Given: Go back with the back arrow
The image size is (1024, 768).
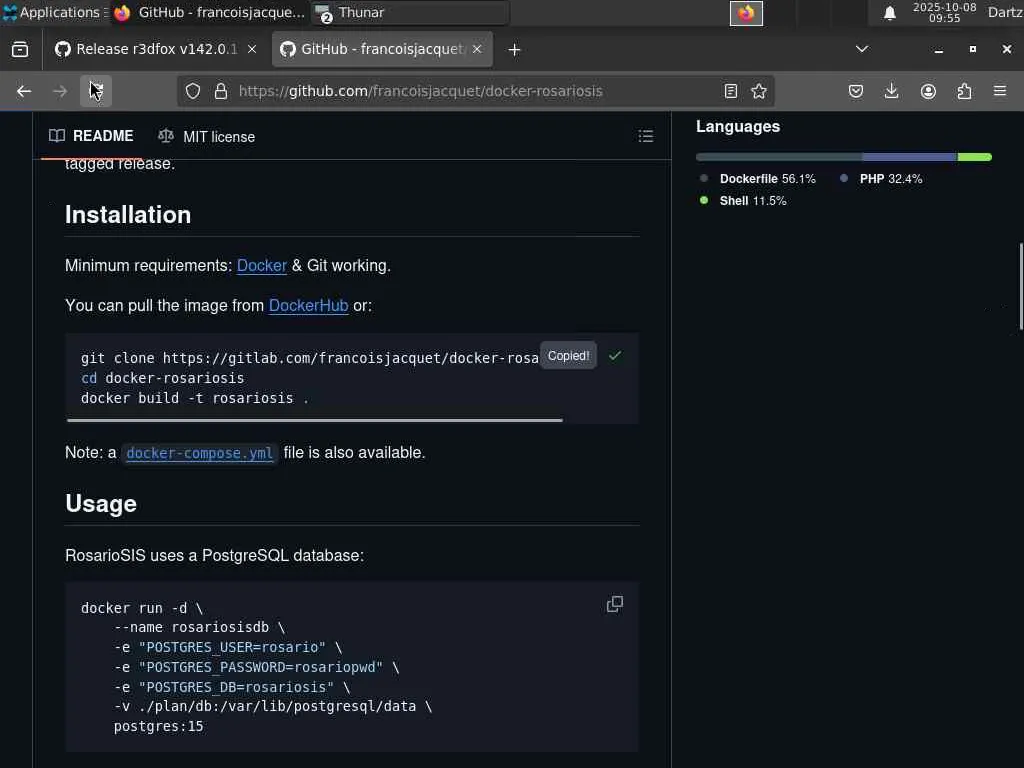Looking at the screenshot, I should click(24, 91).
